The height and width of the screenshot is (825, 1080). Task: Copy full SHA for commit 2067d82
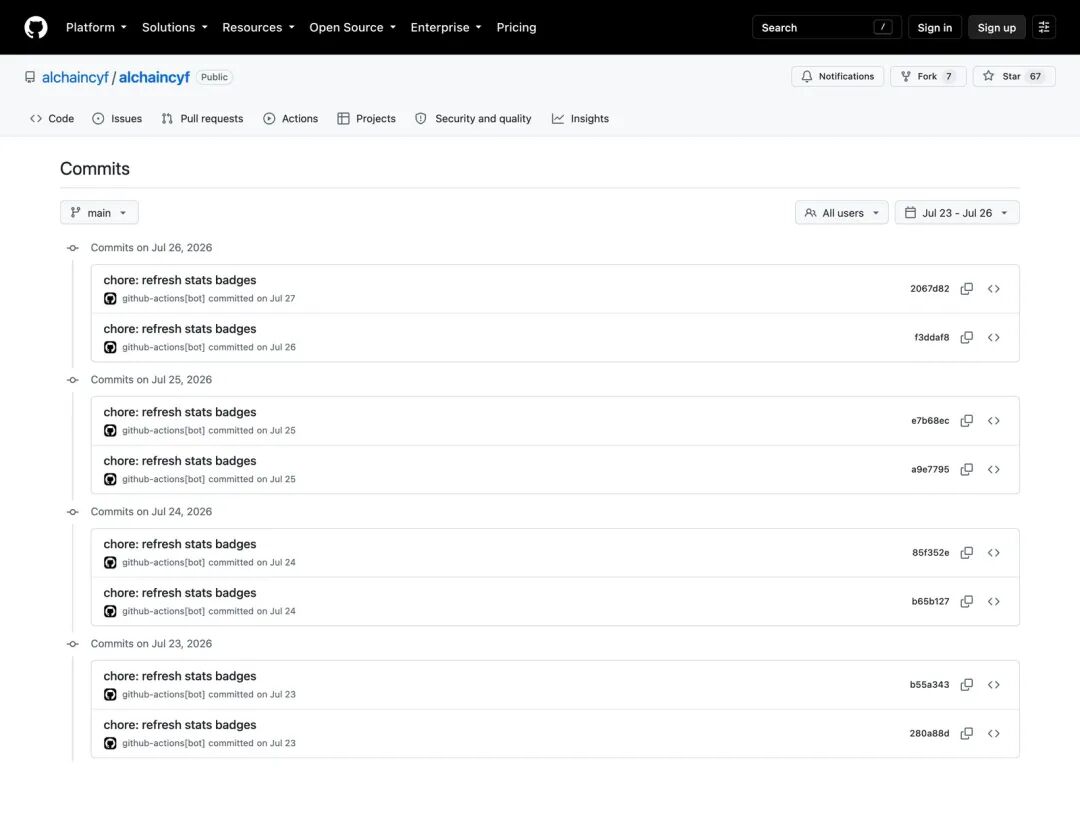click(966, 289)
